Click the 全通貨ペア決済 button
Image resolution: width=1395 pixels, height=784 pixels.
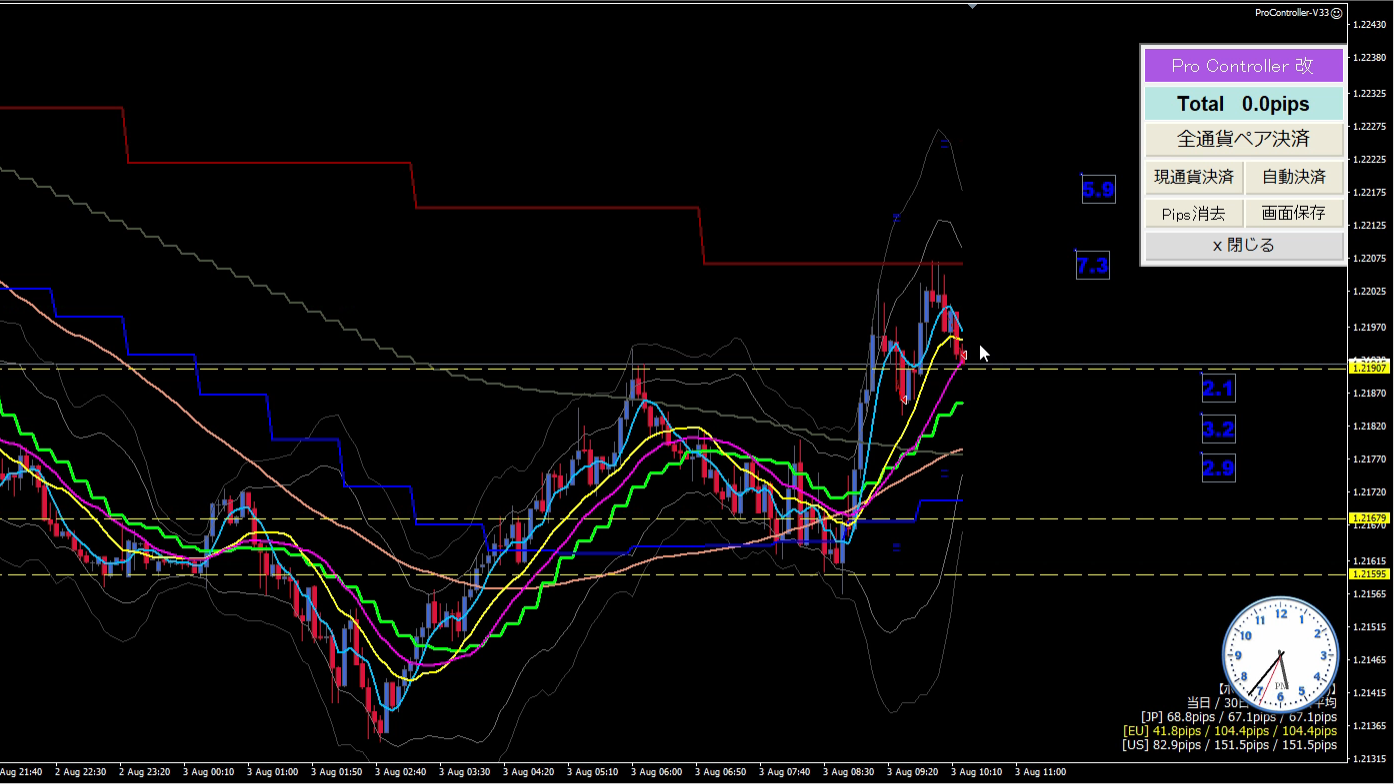tap(1242, 139)
